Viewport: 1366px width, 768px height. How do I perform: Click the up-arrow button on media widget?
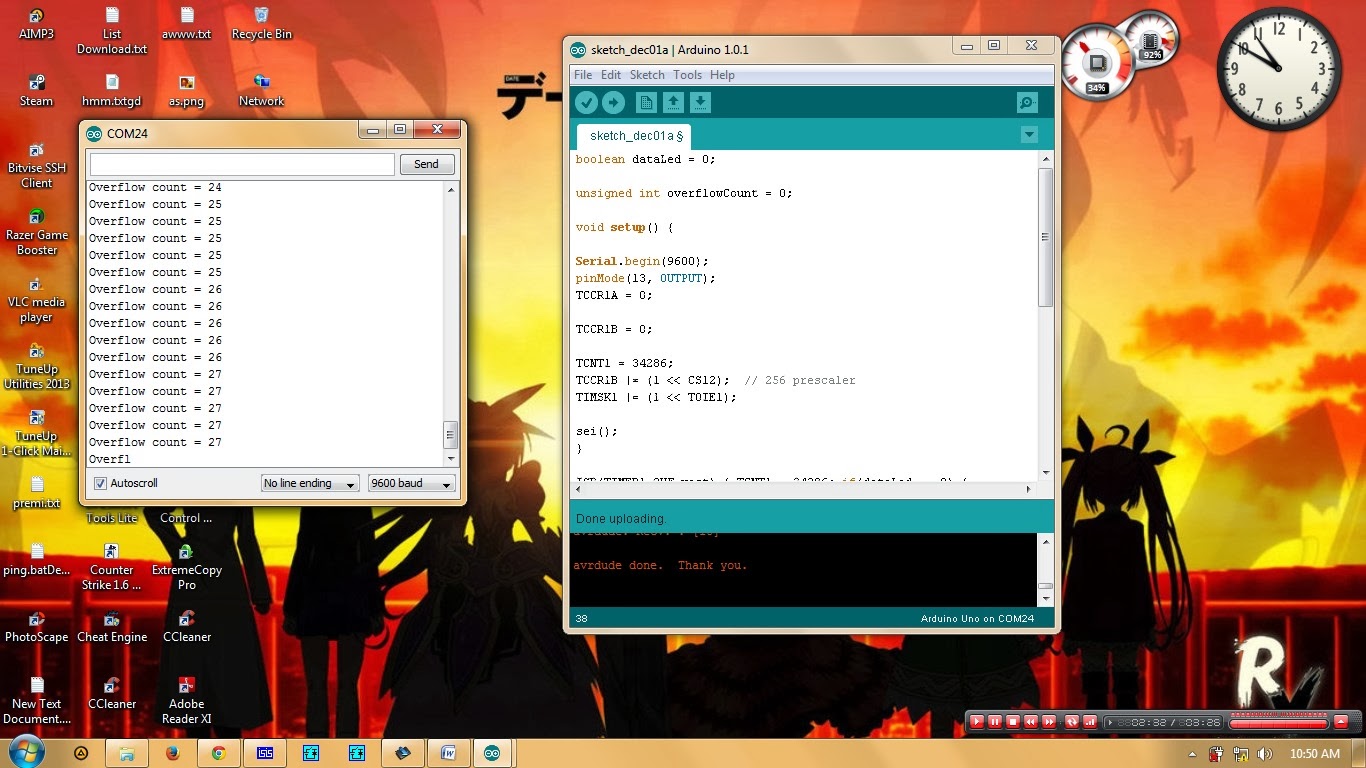coord(1341,721)
